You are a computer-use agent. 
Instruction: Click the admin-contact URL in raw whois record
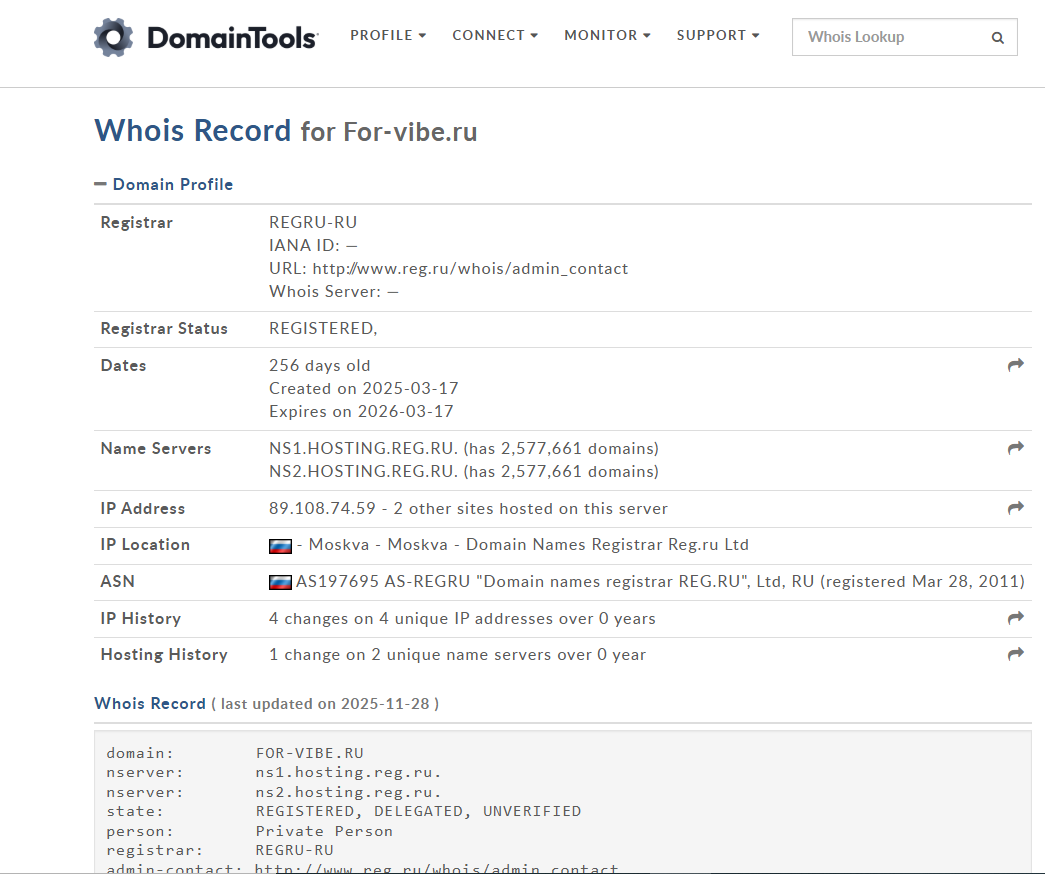point(436,869)
